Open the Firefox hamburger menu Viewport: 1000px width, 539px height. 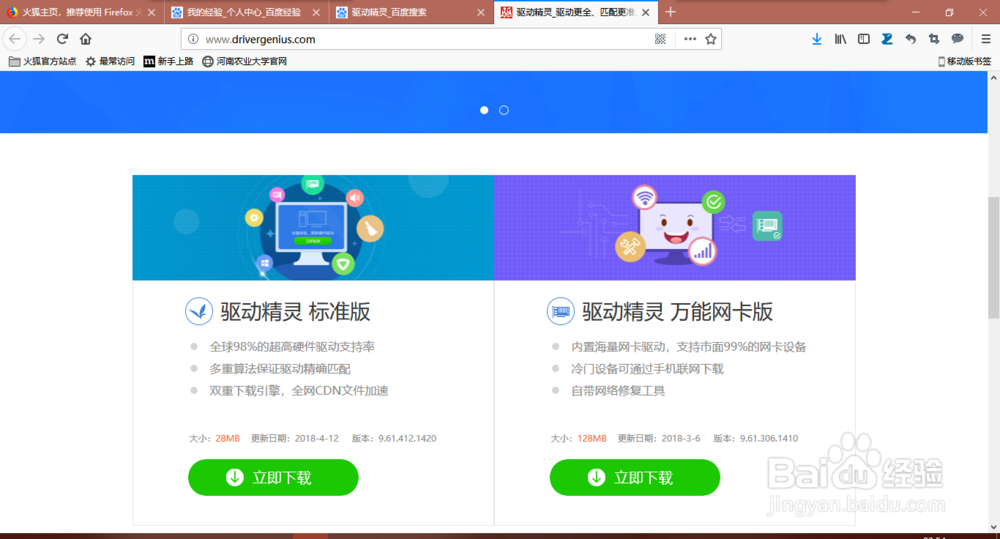(985, 39)
